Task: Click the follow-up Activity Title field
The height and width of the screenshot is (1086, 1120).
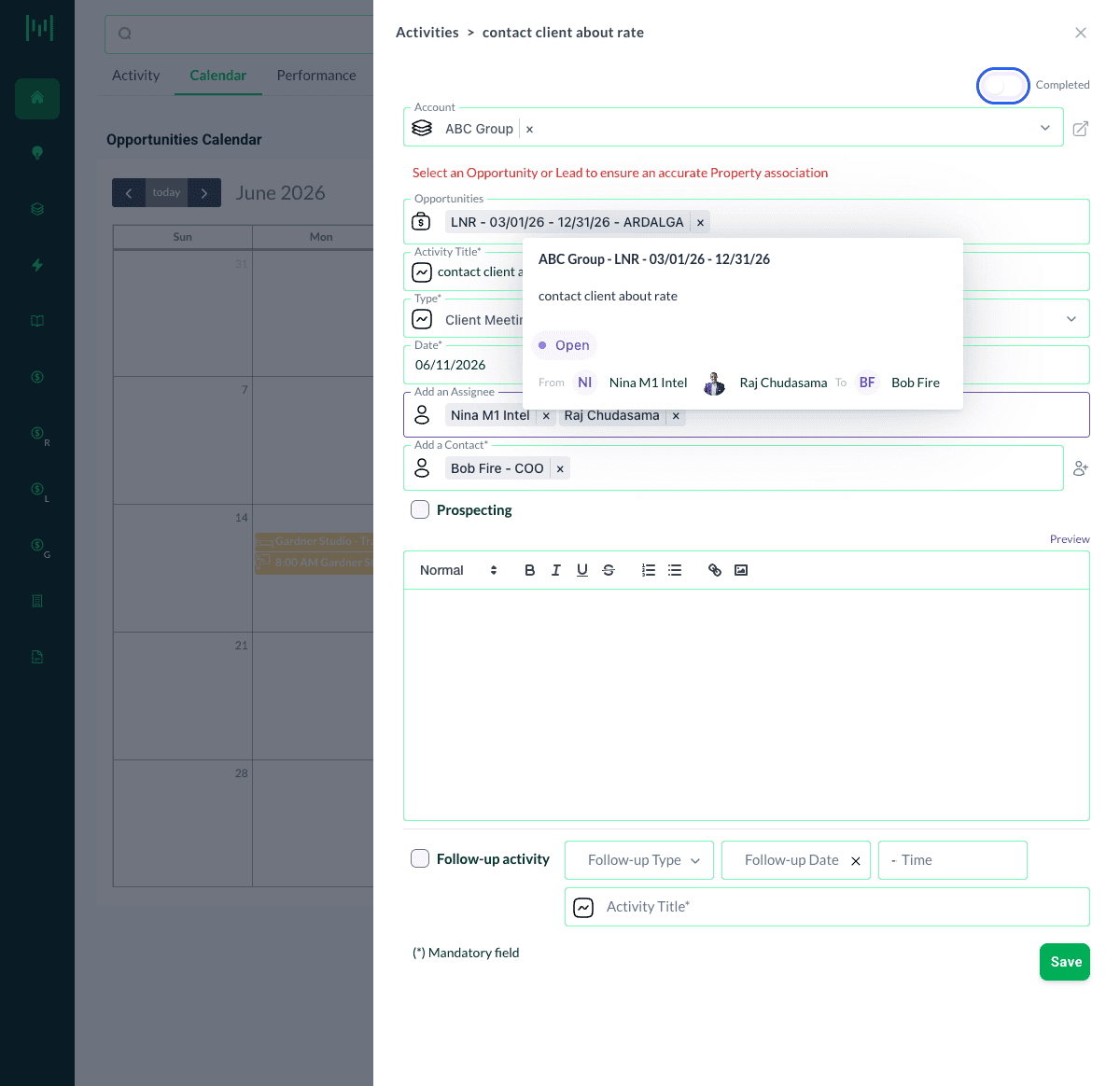Action: [x=827, y=907]
